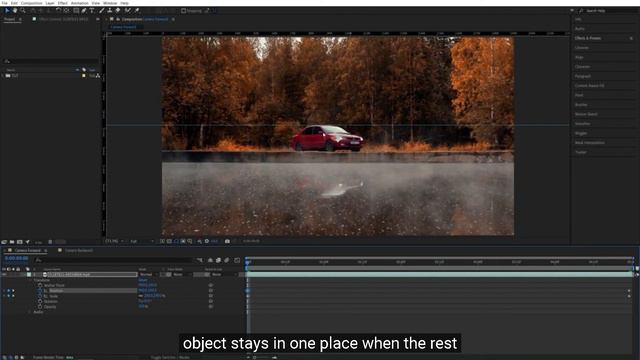640x360 pixels.
Task: Select the Pen tool
Action: coord(84,11)
